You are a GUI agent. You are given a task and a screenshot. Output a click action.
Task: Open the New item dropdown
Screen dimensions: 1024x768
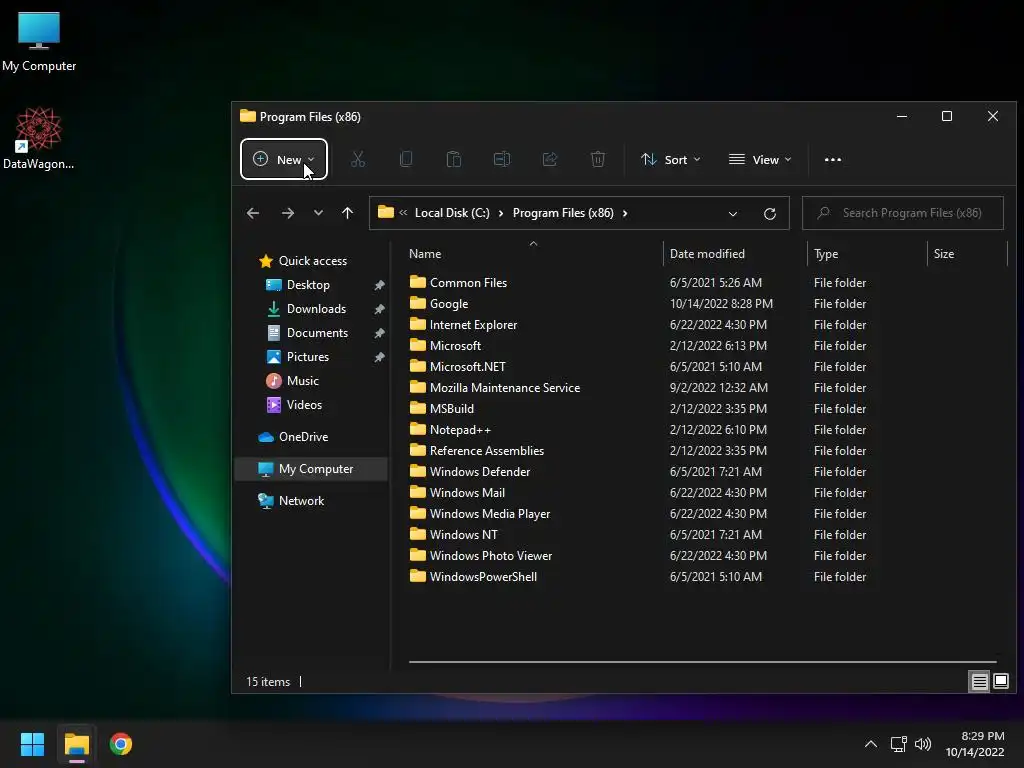tap(283, 159)
